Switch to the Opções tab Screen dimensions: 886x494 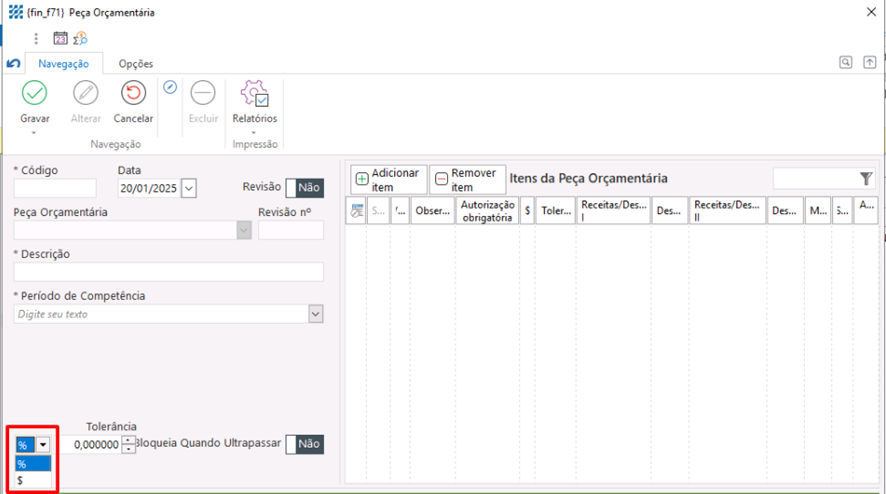[136, 64]
